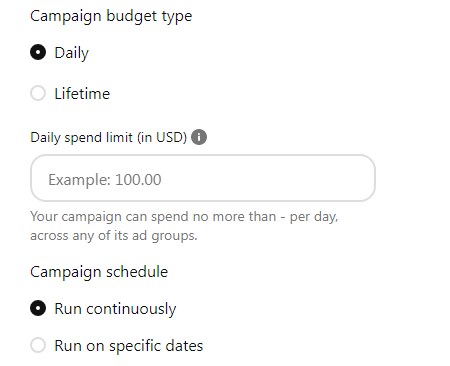Select the Run continuously radio button
This screenshot has height=366, width=450.
[x=38, y=308]
